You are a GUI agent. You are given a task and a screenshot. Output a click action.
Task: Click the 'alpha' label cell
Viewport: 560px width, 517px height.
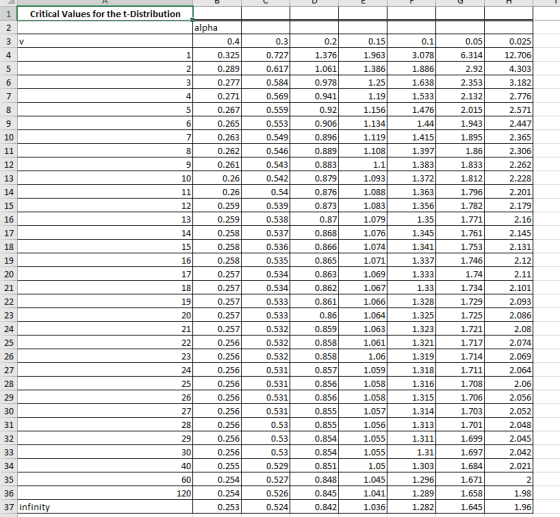coord(217,27)
